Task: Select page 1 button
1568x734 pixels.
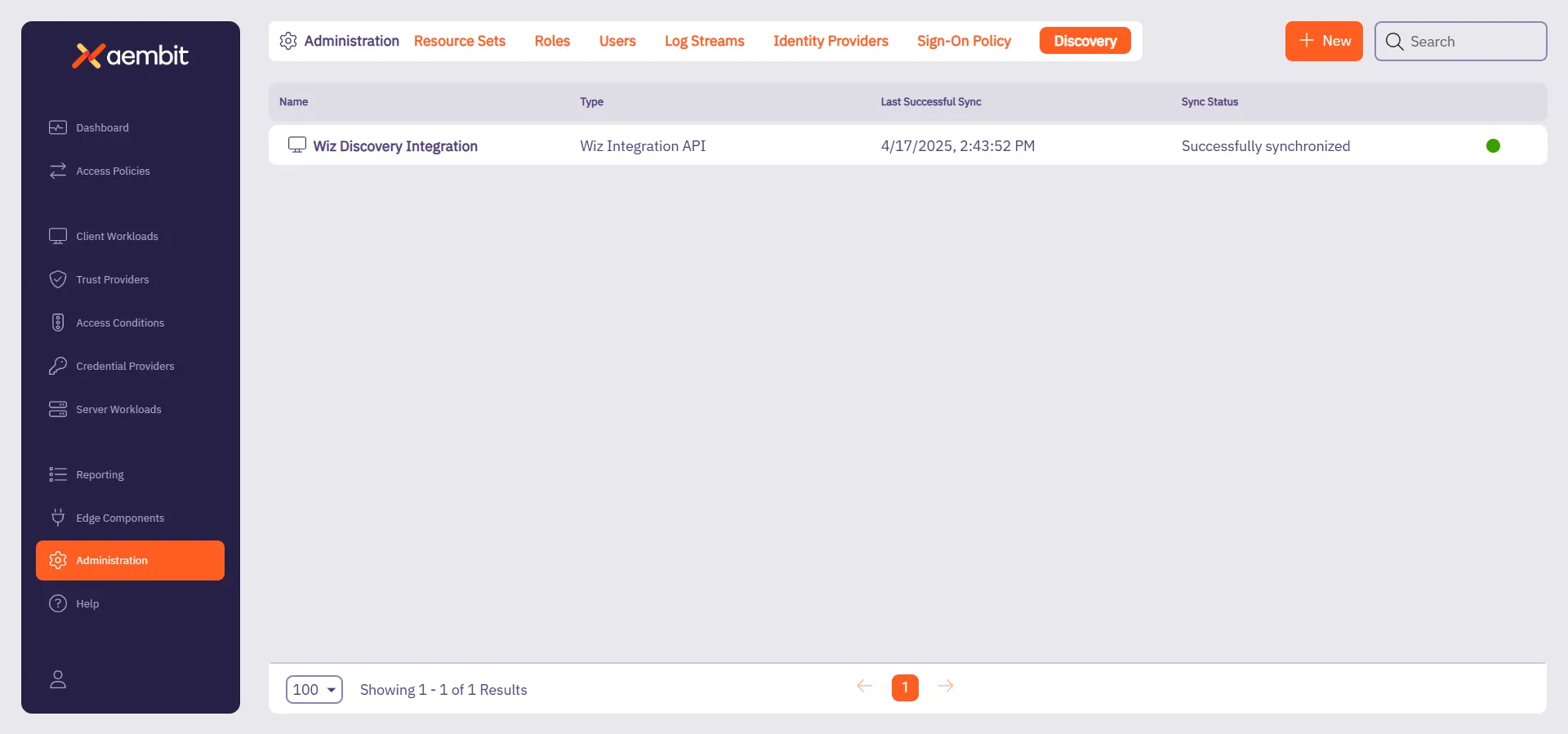Action: (x=905, y=687)
